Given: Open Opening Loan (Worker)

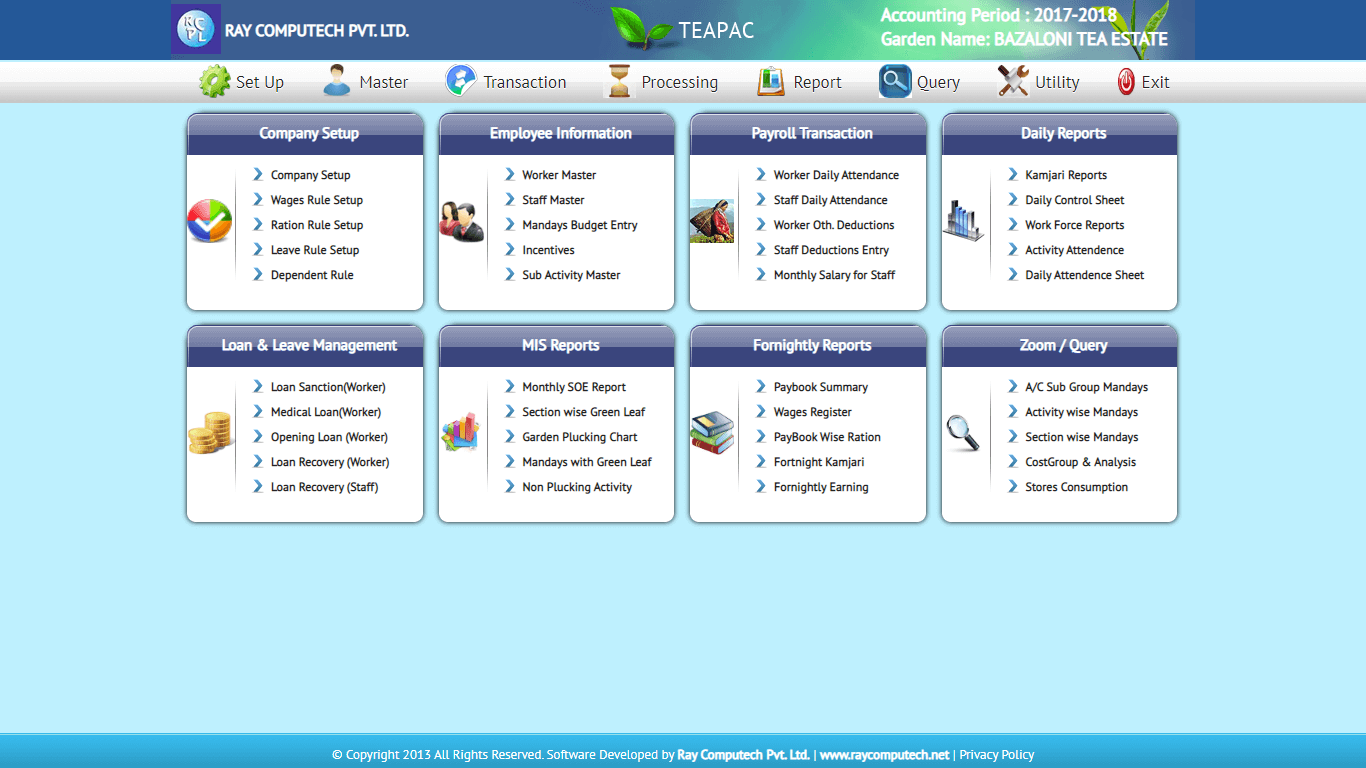Looking at the screenshot, I should coord(329,437).
